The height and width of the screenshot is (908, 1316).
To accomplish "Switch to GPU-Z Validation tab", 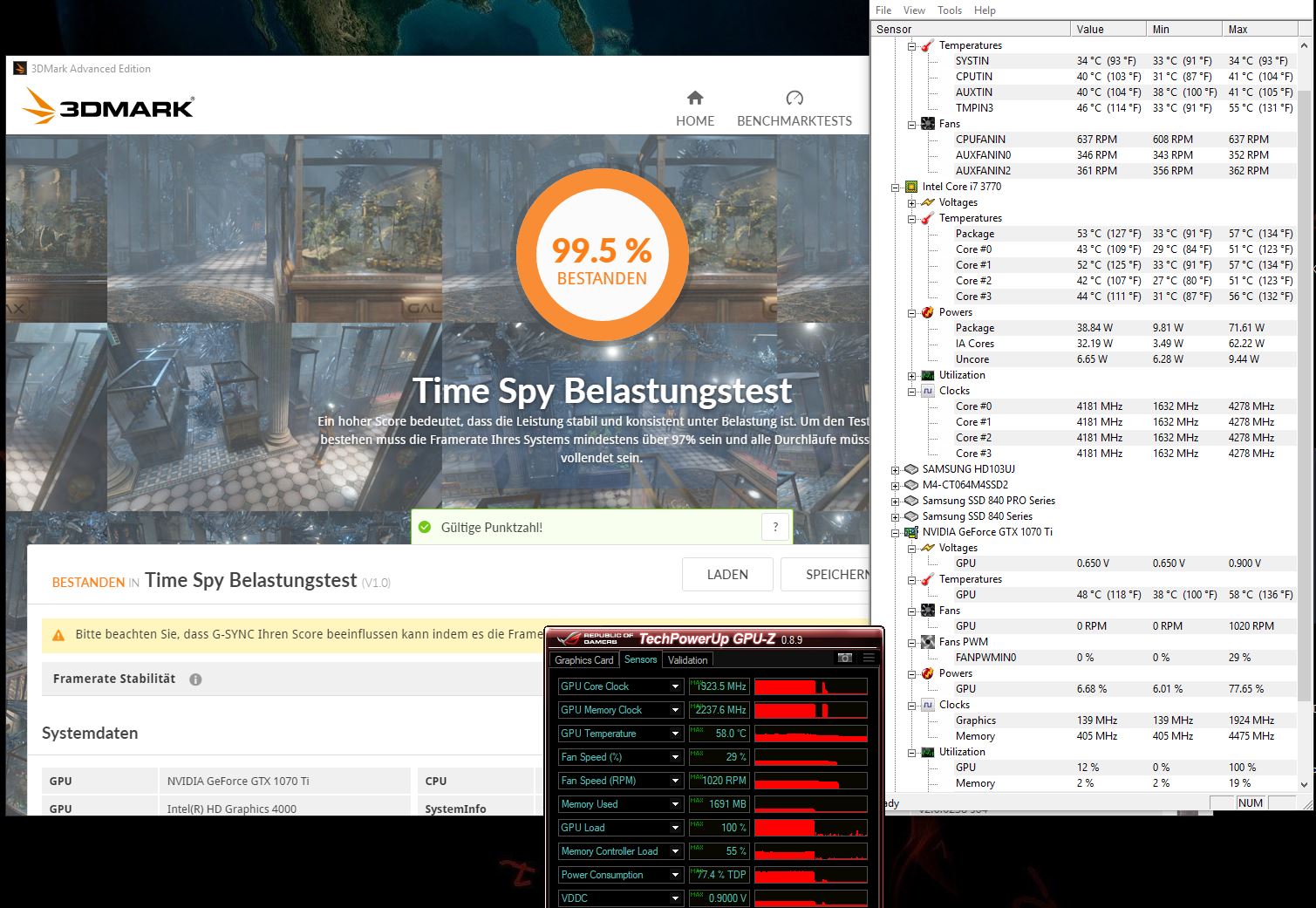I will click(688, 660).
